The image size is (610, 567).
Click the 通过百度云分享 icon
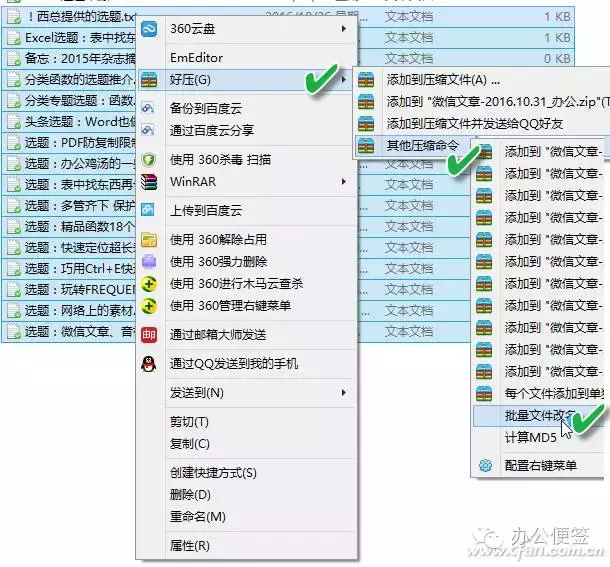[148, 130]
